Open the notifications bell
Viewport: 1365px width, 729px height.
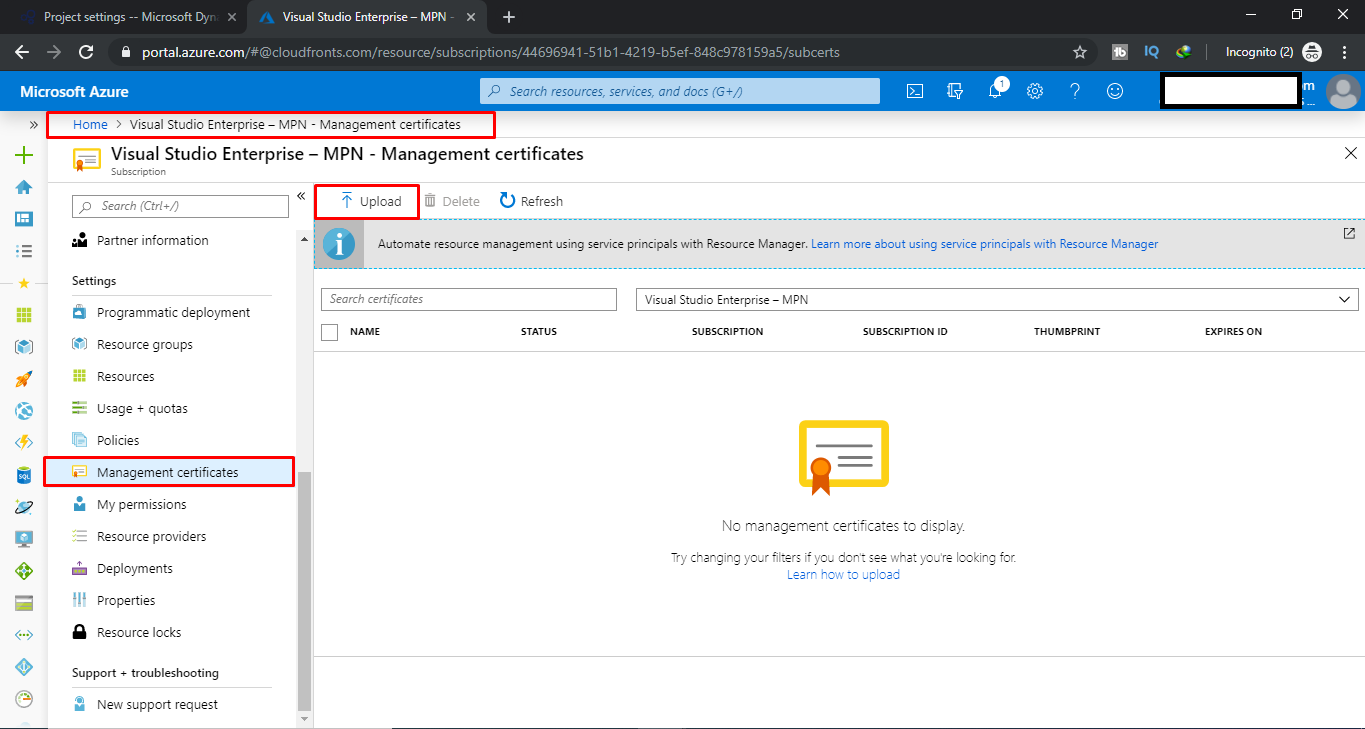995,91
